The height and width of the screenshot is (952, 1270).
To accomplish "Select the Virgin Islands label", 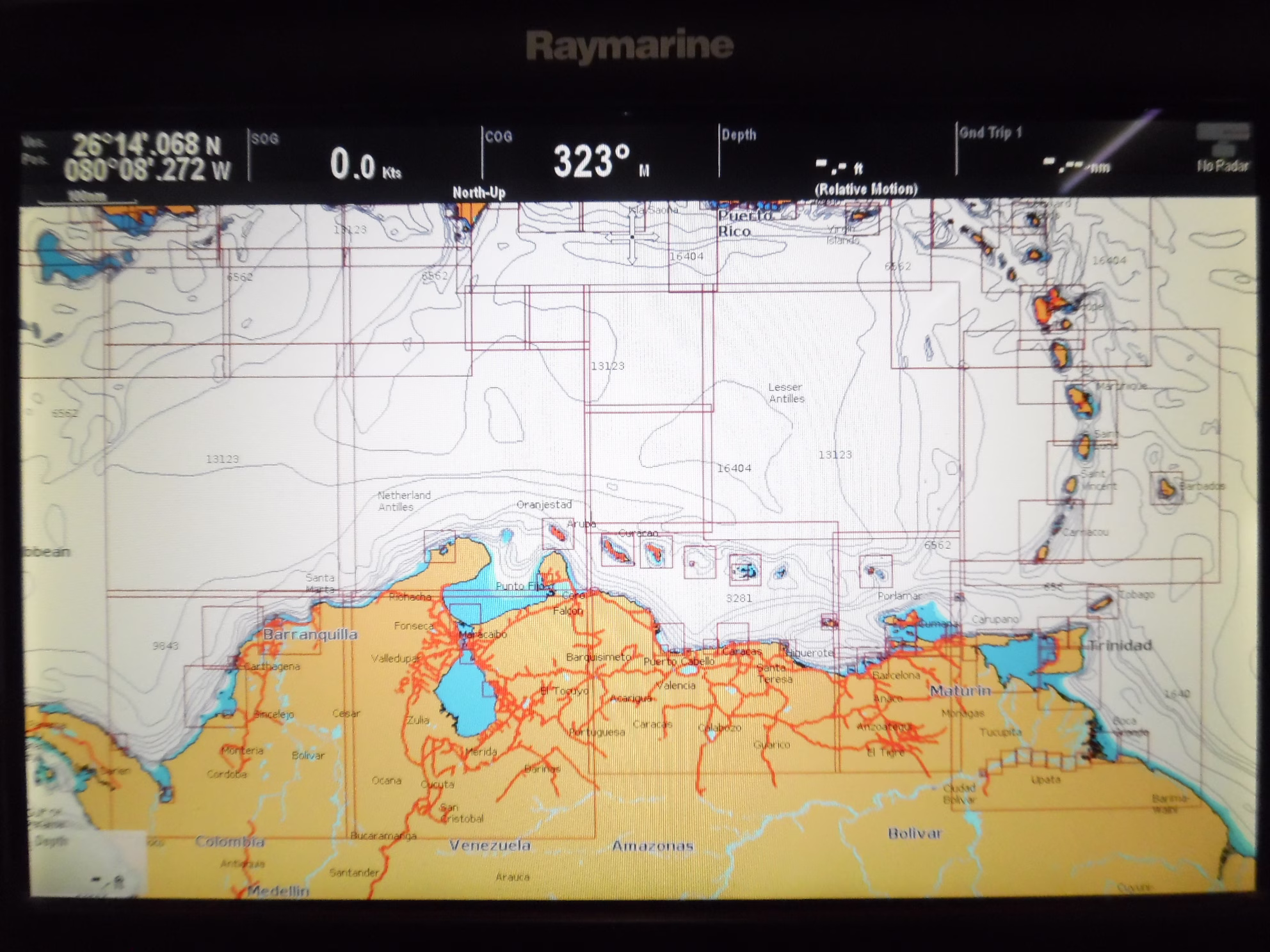I will 842,235.
